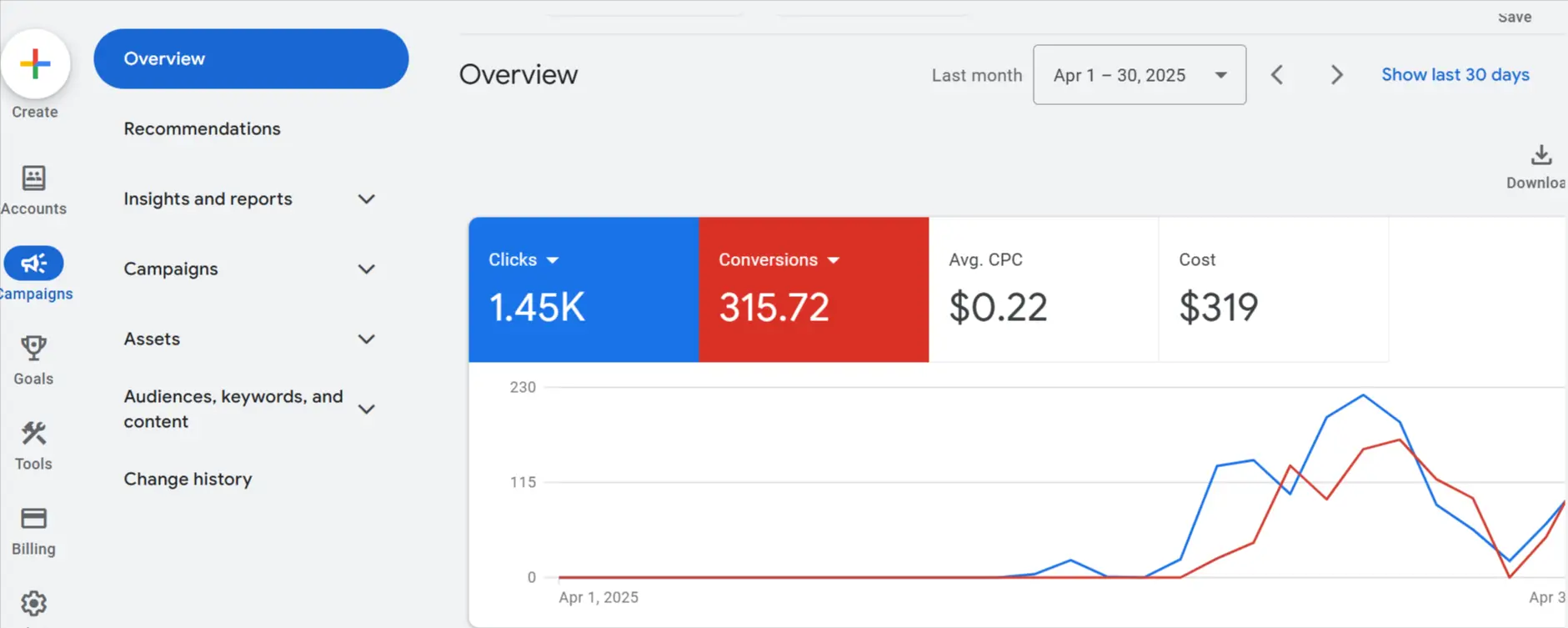Open the Accounts icon in sidebar
The width and height of the screenshot is (1568, 628).
coord(33,178)
